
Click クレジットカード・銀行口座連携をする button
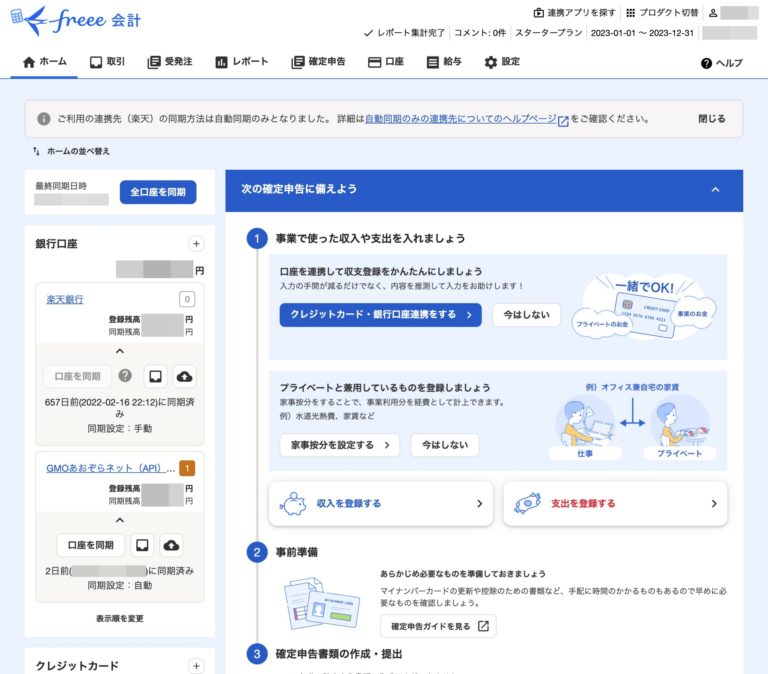pyautogui.click(x=380, y=315)
